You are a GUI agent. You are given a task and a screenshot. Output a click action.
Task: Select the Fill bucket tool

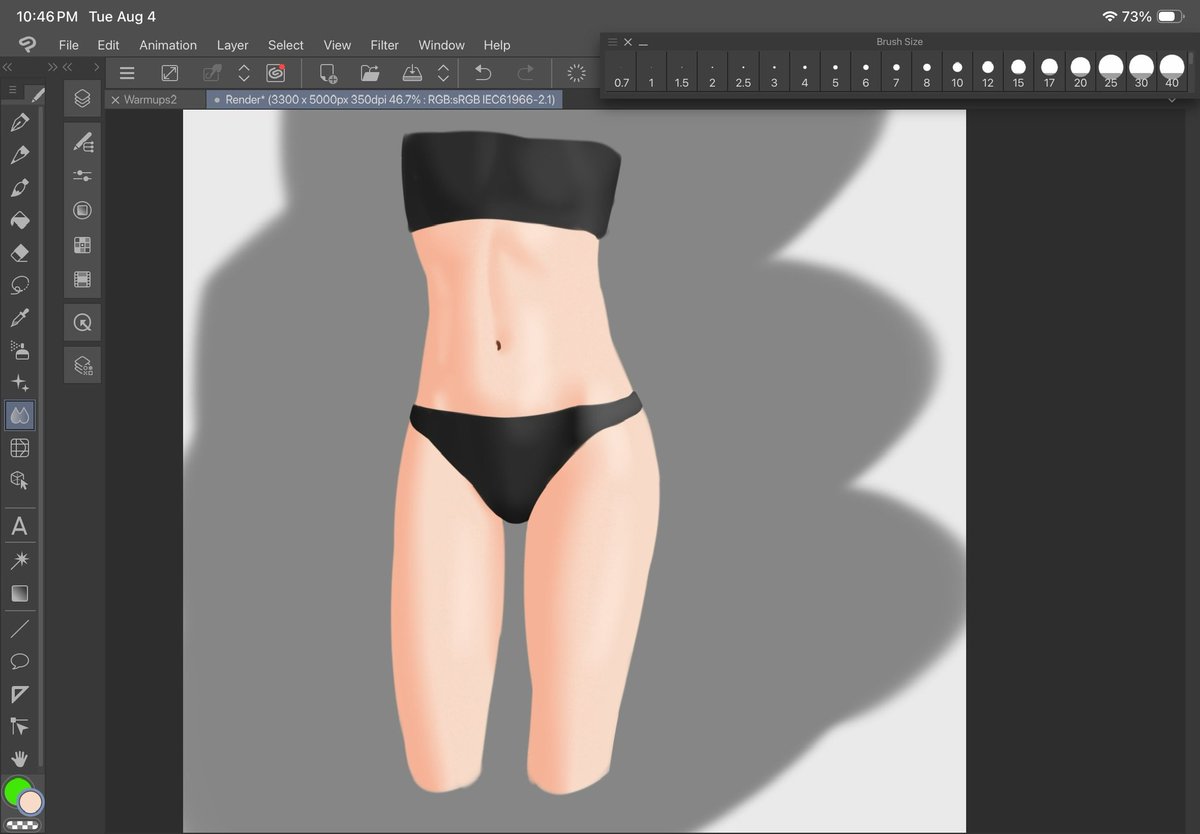tap(19, 220)
